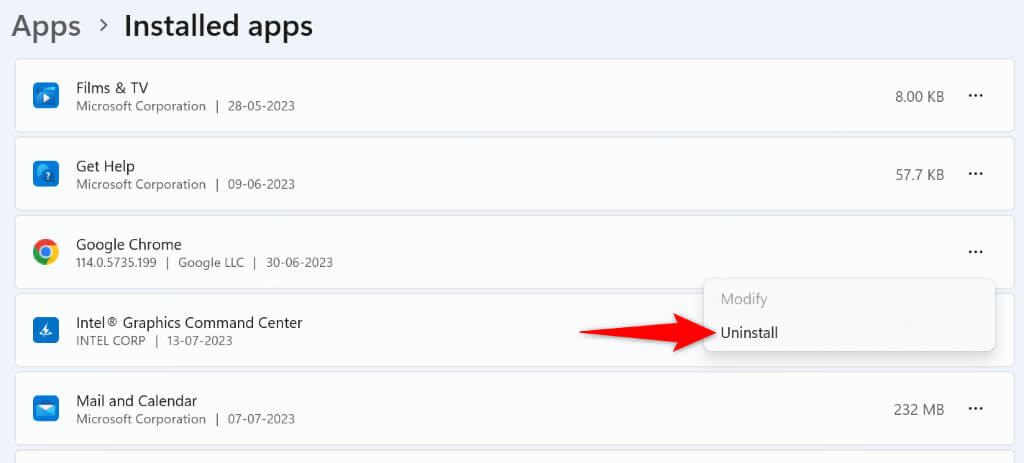
Task: Click the Mail and Calendar envelope icon
Action: pos(45,408)
